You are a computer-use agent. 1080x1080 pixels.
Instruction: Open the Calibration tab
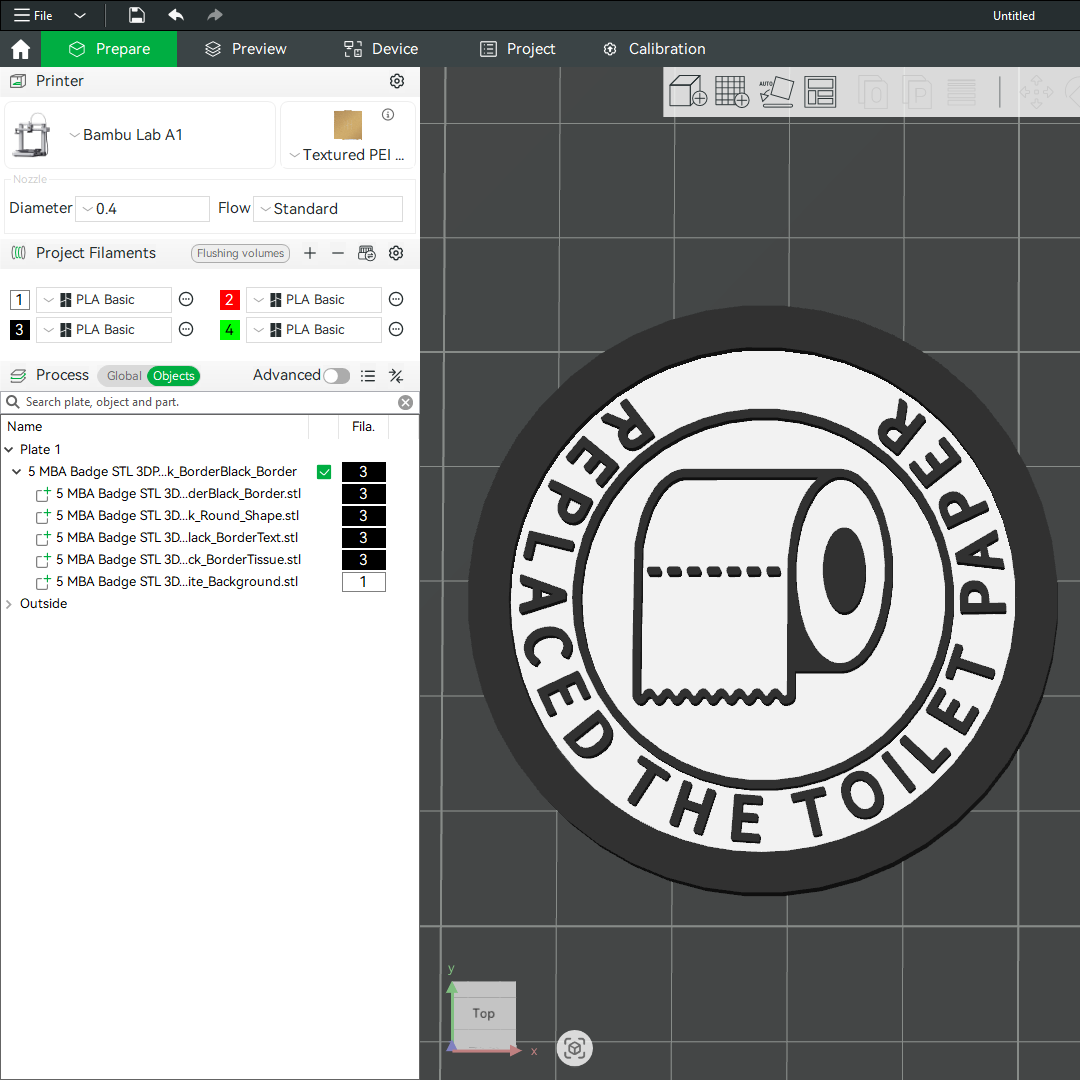654,49
